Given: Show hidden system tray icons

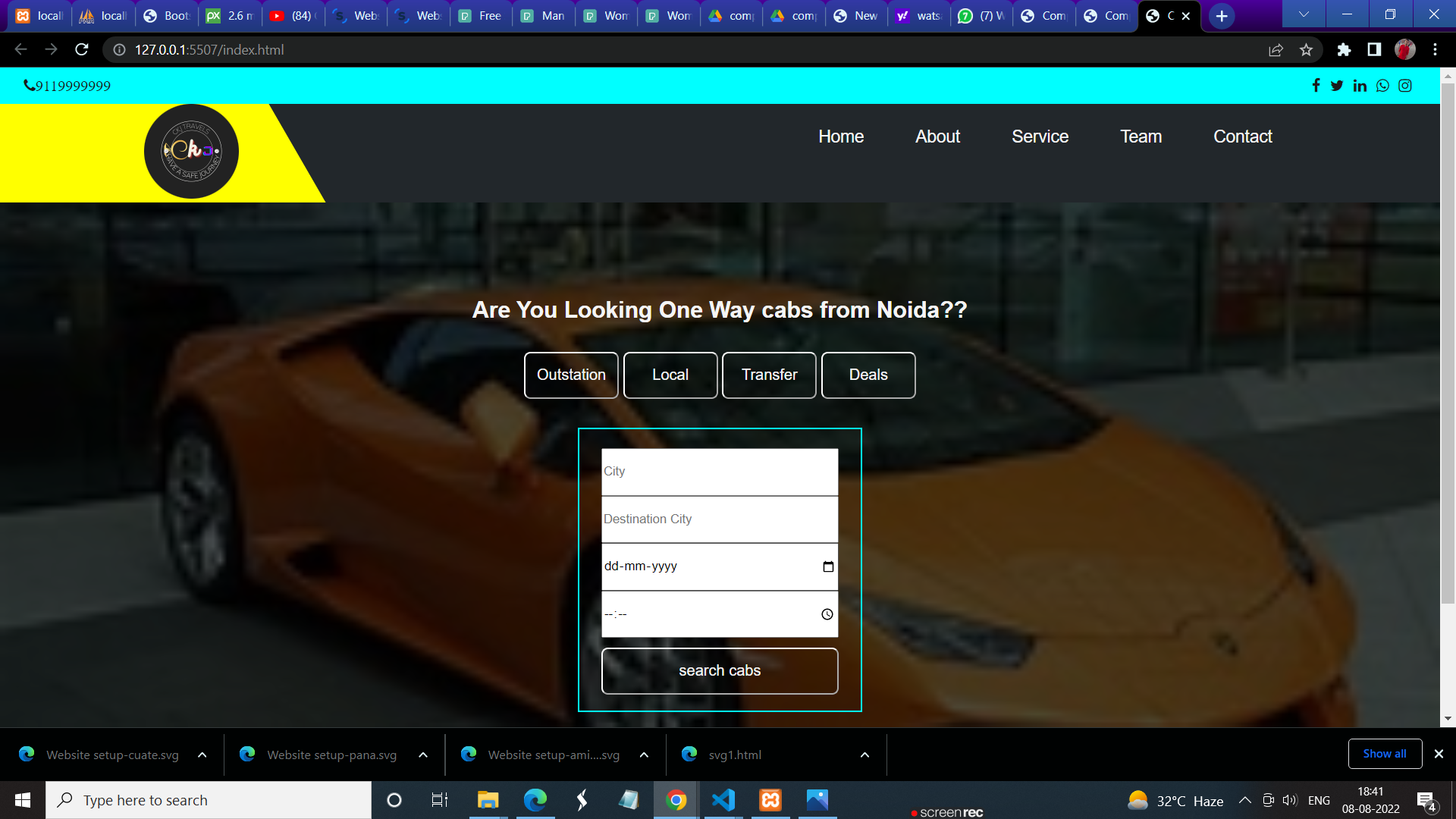Looking at the screenshot, I should click(x=1245, y=800).
